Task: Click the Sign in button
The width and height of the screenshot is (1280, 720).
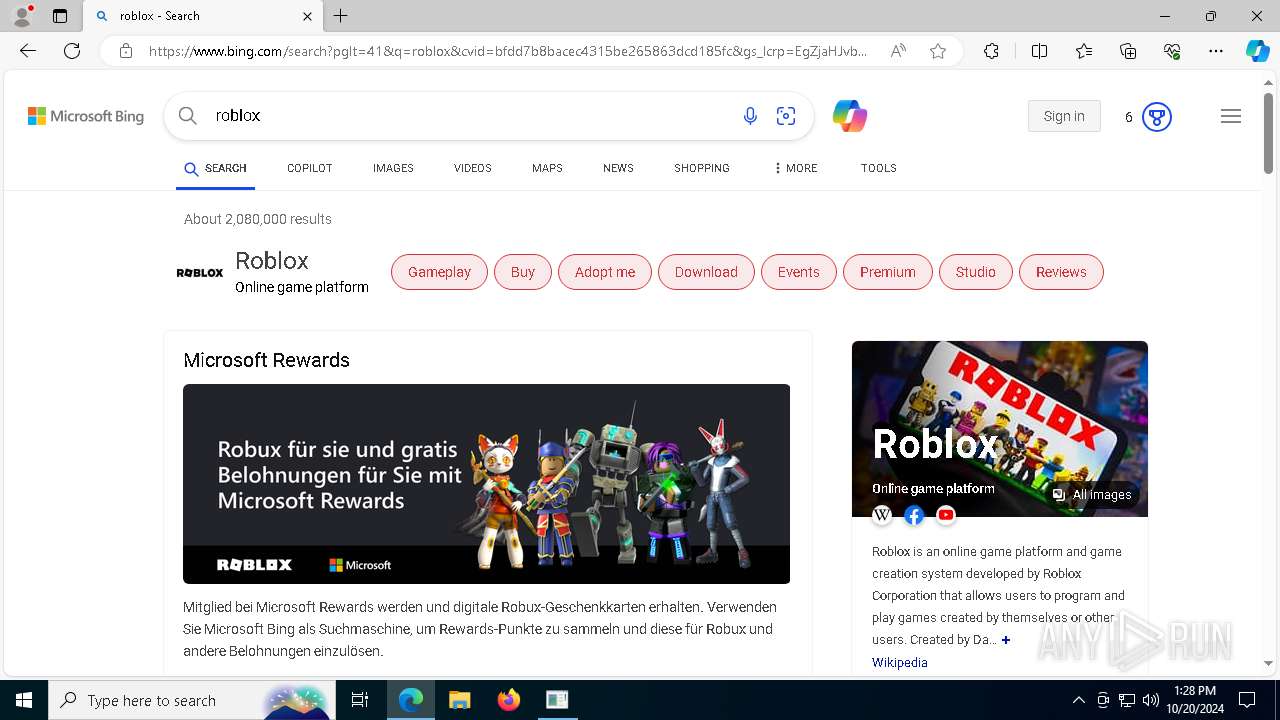Action: [x=1064, y=116]
